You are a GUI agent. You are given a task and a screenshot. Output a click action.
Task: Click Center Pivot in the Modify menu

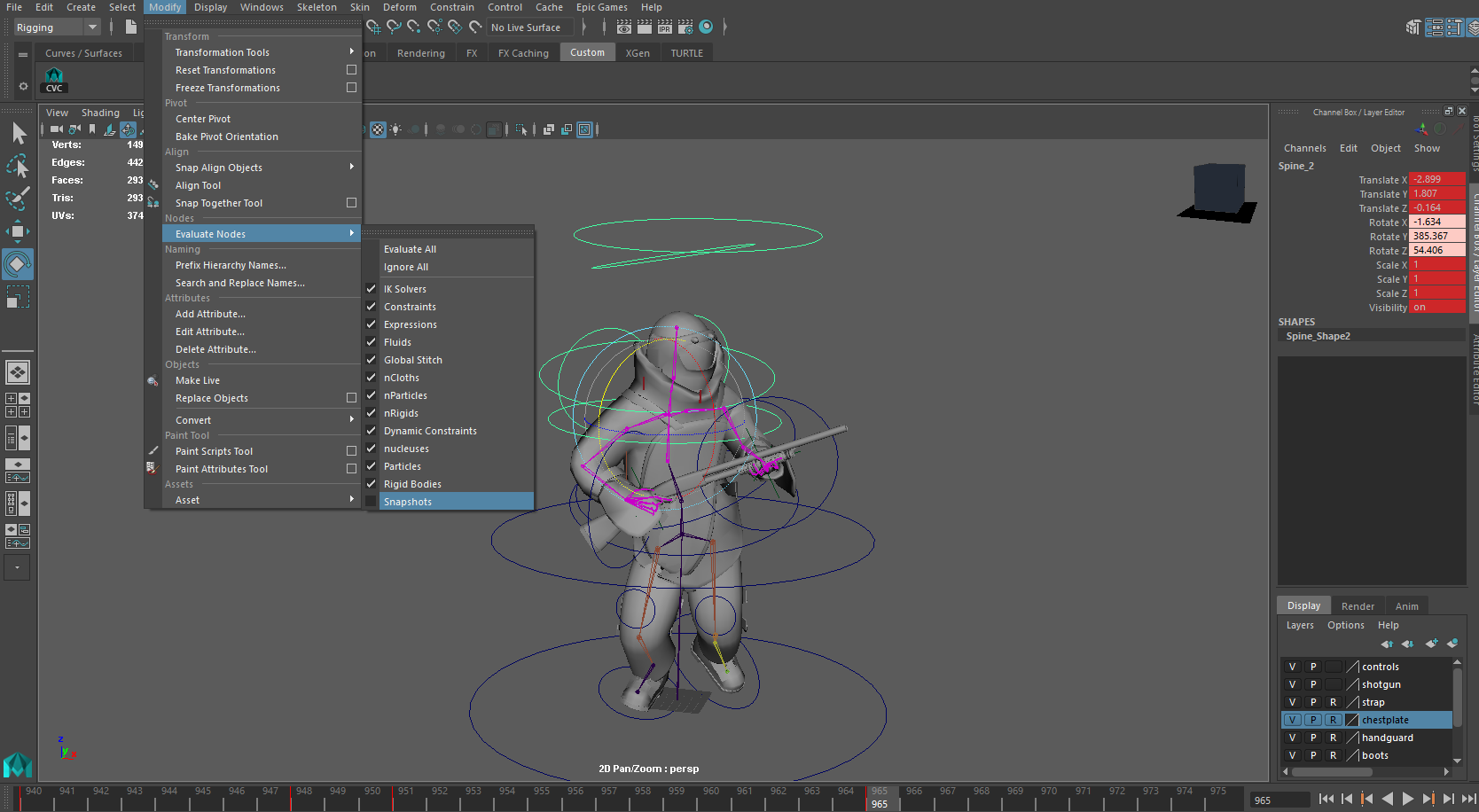[202, 118]
